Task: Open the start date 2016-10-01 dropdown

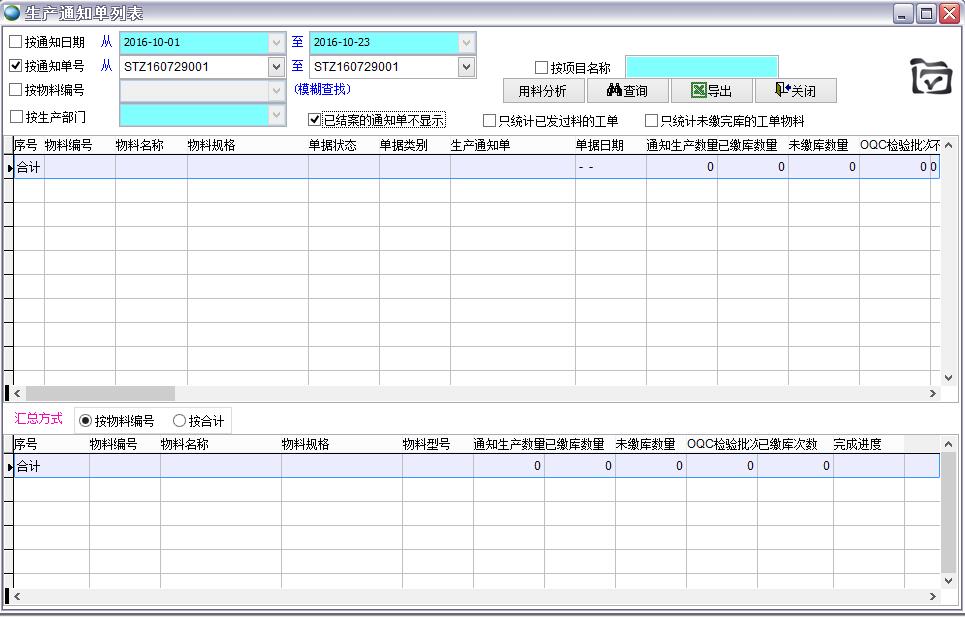Action: point(277,43)
